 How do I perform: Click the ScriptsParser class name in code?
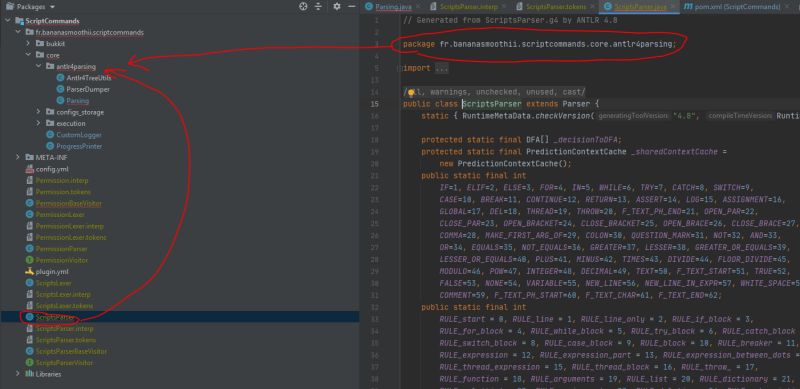click(x=492, y=104)
